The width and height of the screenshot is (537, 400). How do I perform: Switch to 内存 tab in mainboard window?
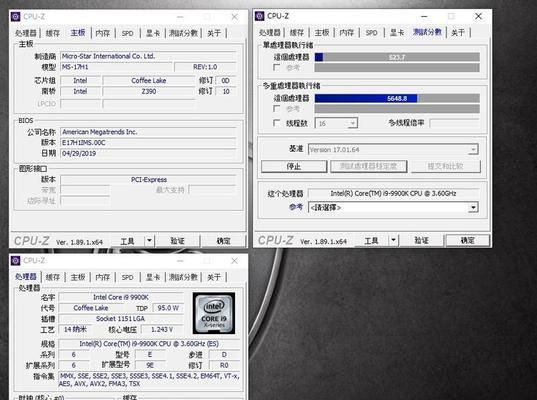tap(103, 33)
